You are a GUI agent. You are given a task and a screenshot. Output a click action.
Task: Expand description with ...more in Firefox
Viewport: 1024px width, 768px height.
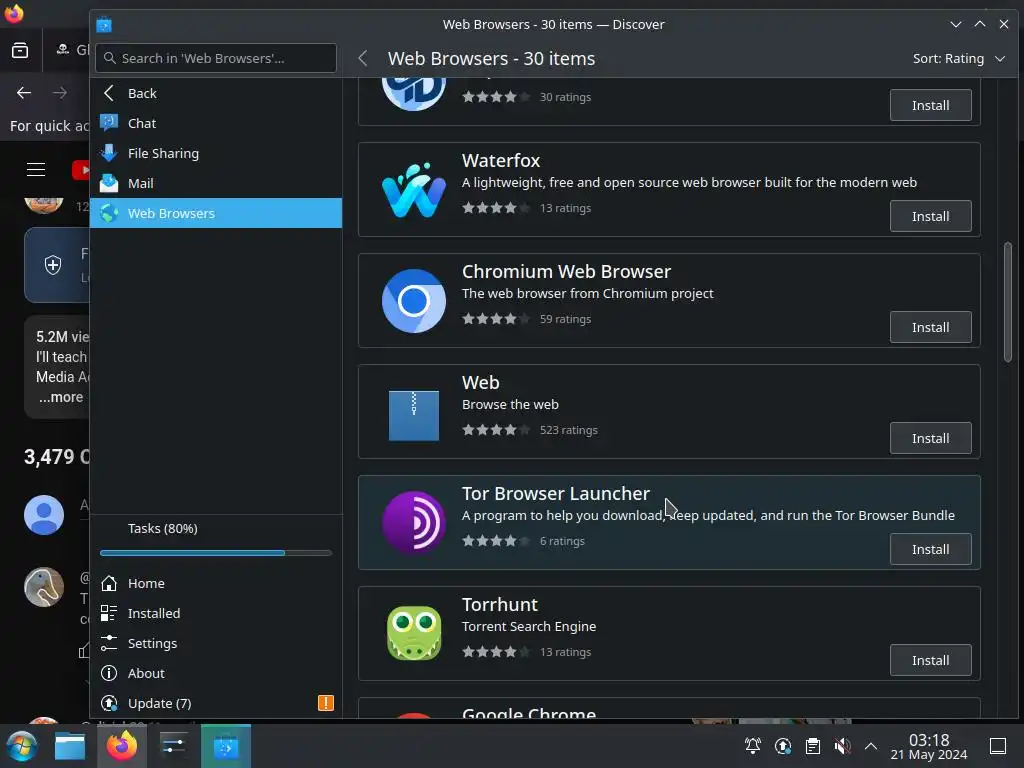click(x=61, y=397)
